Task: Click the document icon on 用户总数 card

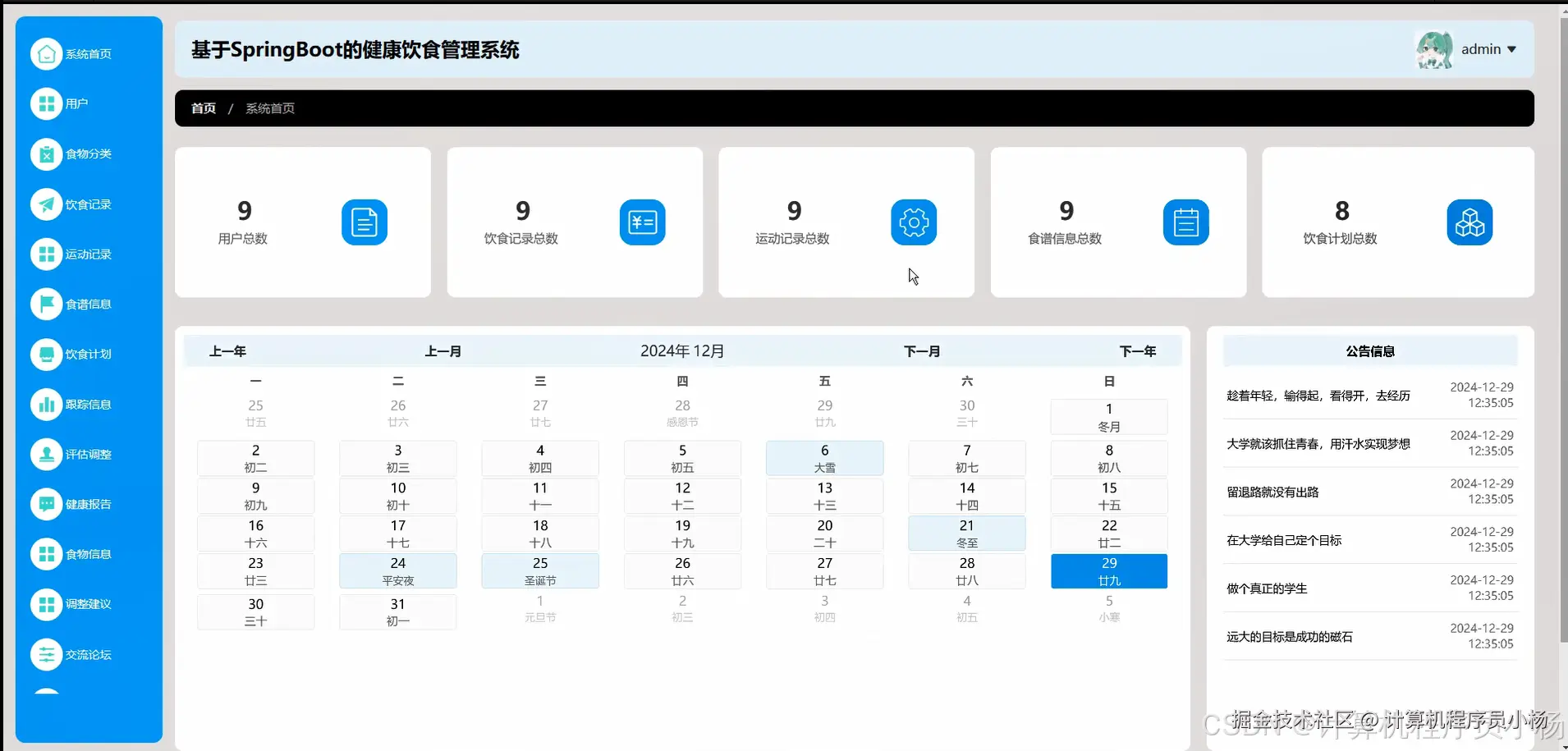Action: click(364, 222)
